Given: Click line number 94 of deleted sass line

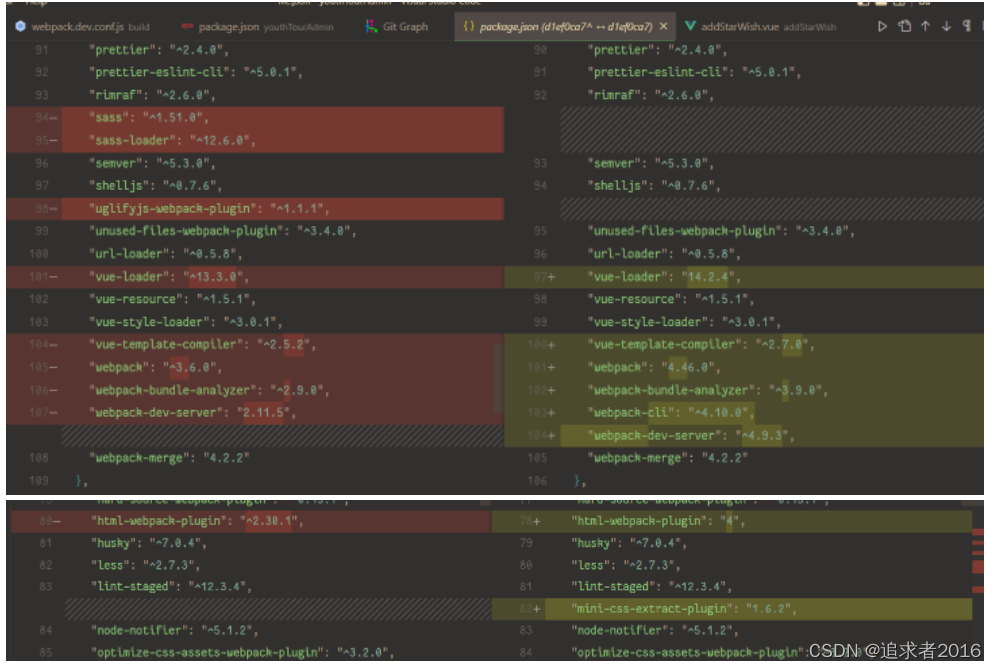Looking at the screenshot, I should [43, 118].
